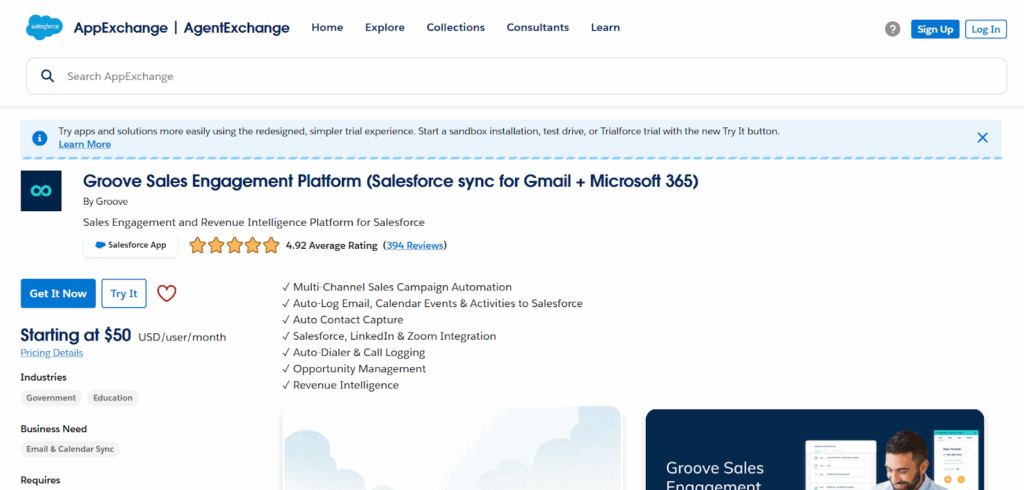
Task: Open the Pricing Details link
Action: (x=52, y=353)
